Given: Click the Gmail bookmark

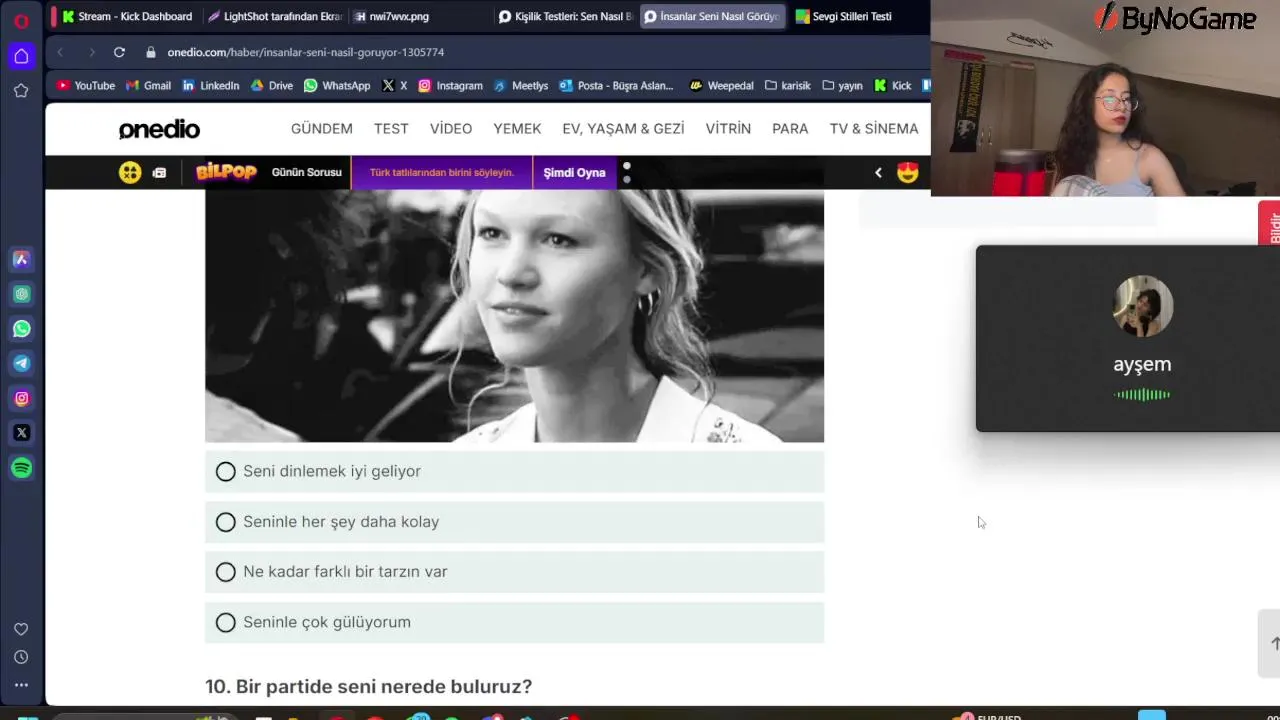Looking at the screenshot, I should [x=148, y=86].
